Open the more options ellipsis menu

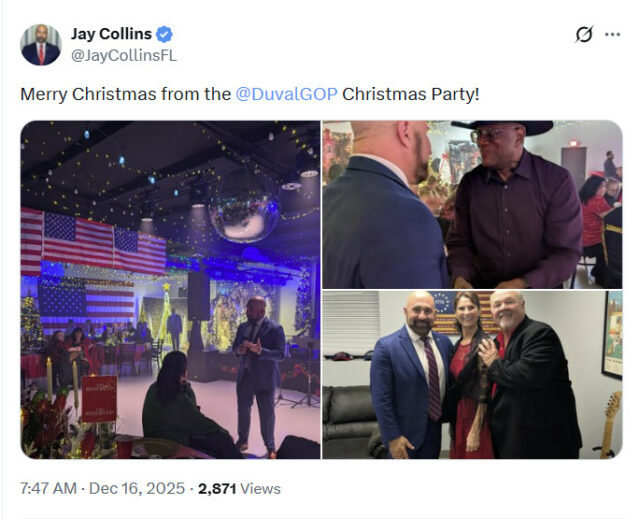(612, 35)
